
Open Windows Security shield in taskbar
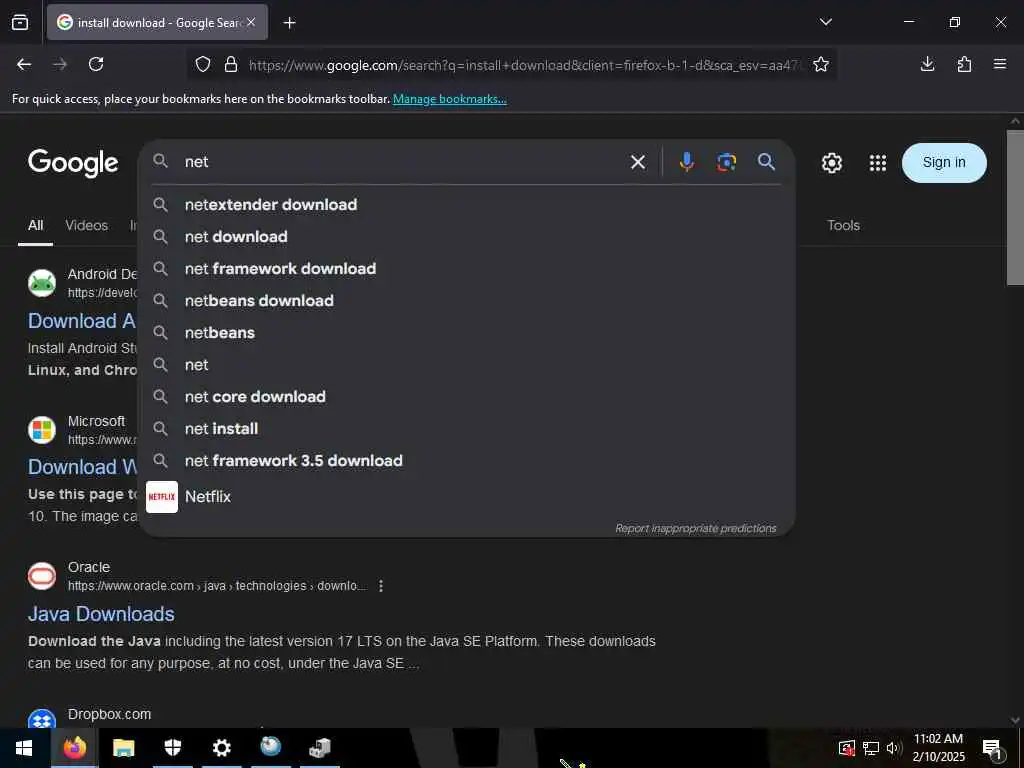(x=172, y=748)
